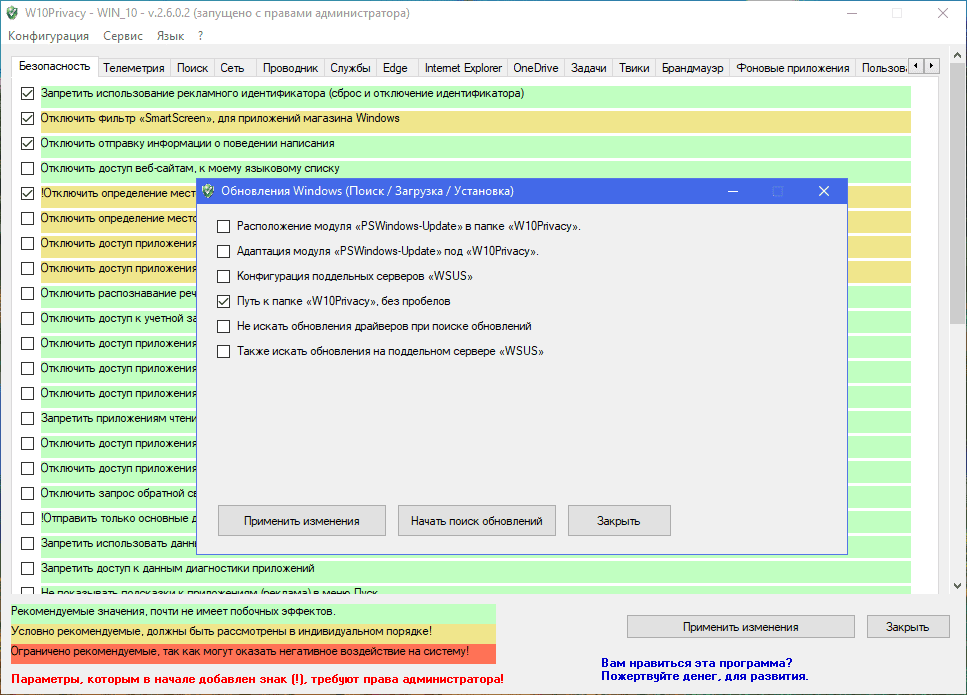Uncheck «Путь к папке W10Privacy, без пробелов»
Viewport: 967px width, 695px height.
[x=223, y=302]
